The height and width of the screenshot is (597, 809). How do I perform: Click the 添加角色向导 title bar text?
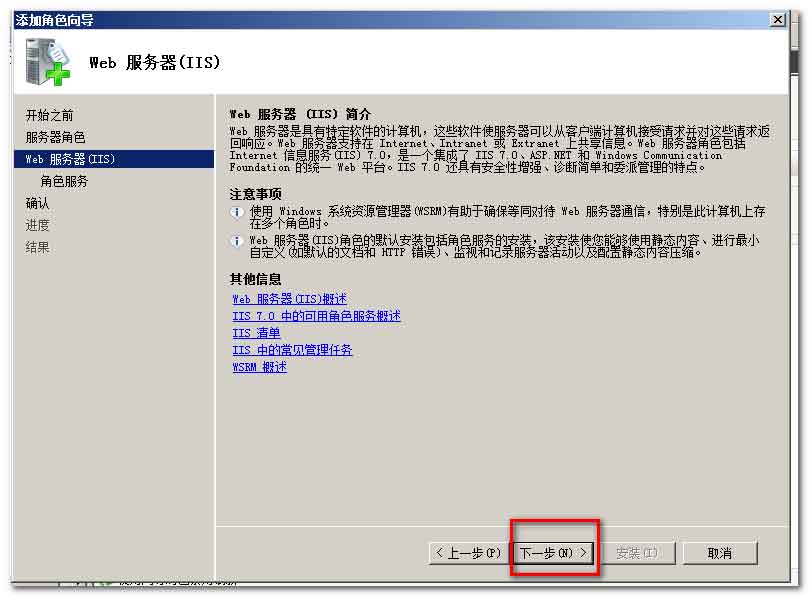(x=55, y=20)
